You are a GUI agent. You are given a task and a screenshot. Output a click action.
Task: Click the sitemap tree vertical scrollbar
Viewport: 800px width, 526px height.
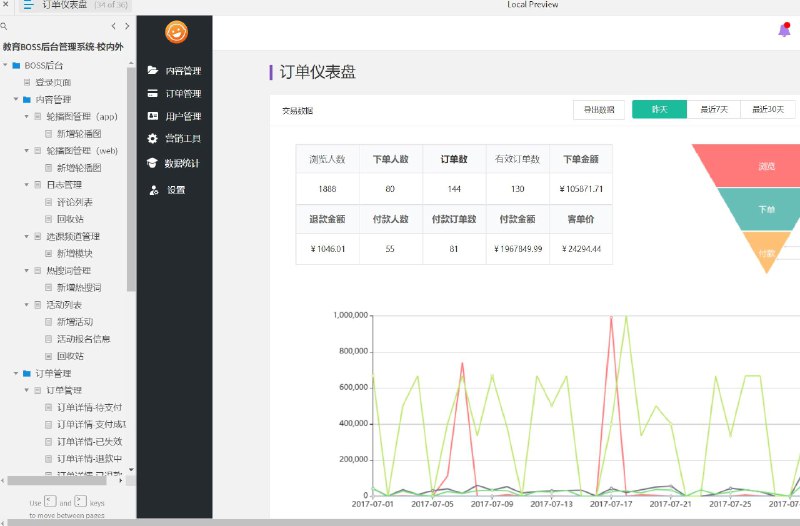(131, 179)
